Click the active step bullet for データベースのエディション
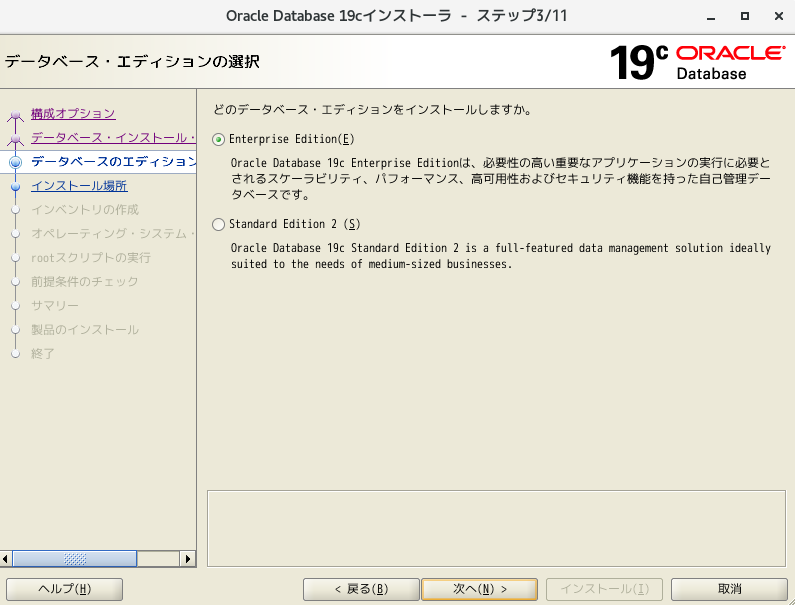Image resolution: width=795 pixels, height=605 pixels. click(16, 162)
